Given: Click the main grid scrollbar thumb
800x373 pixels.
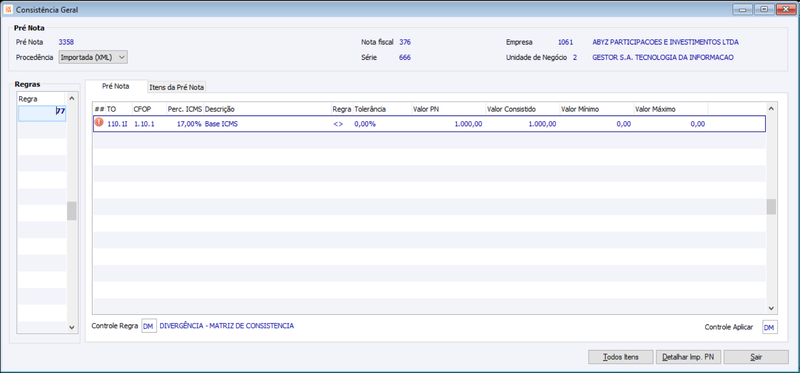Looking at the screenshot, I should (771, 207).
